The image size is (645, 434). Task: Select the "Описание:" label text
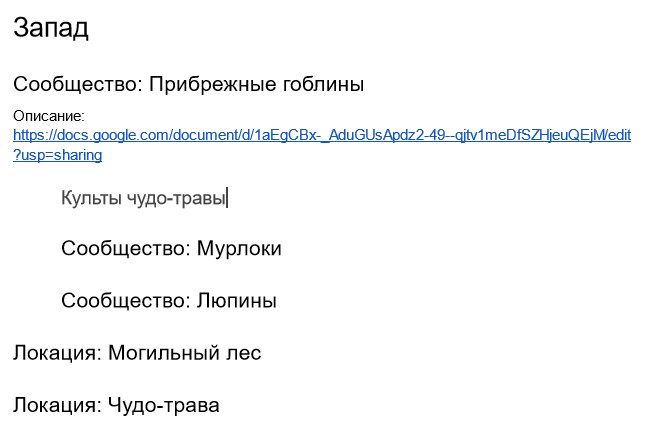pyautogui.click(x=49, y=116)
